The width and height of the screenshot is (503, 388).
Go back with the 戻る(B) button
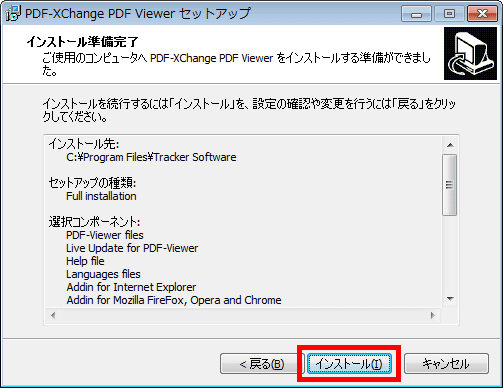pos(262,363)
